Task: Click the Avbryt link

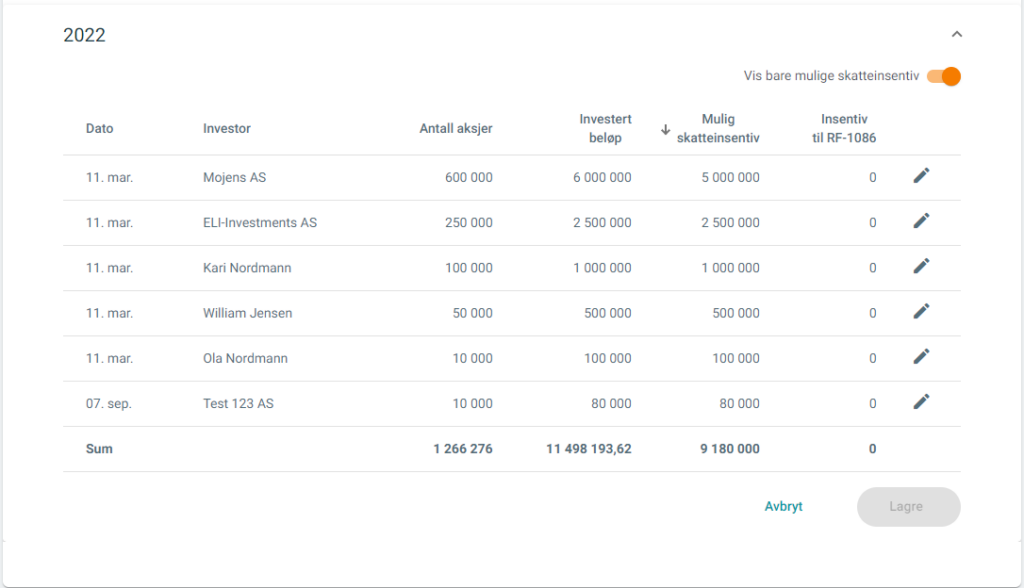Action: click(784, 506)
